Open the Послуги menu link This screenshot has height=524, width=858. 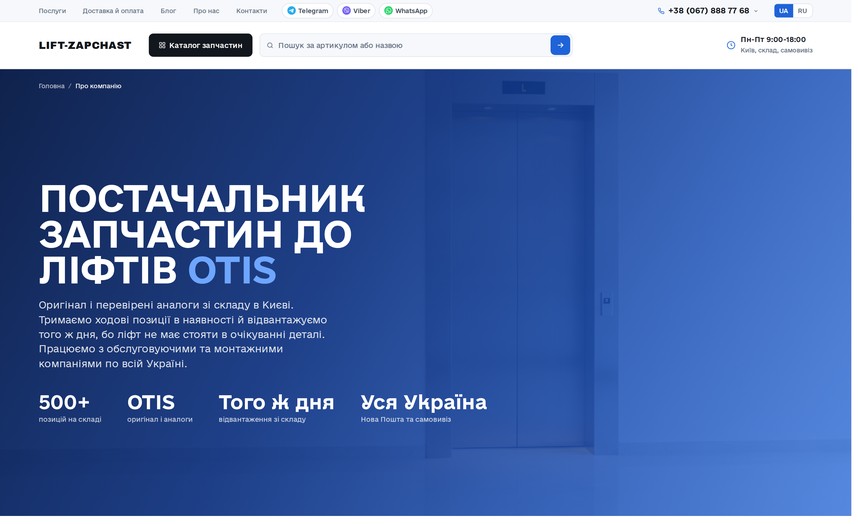[52, 11]
